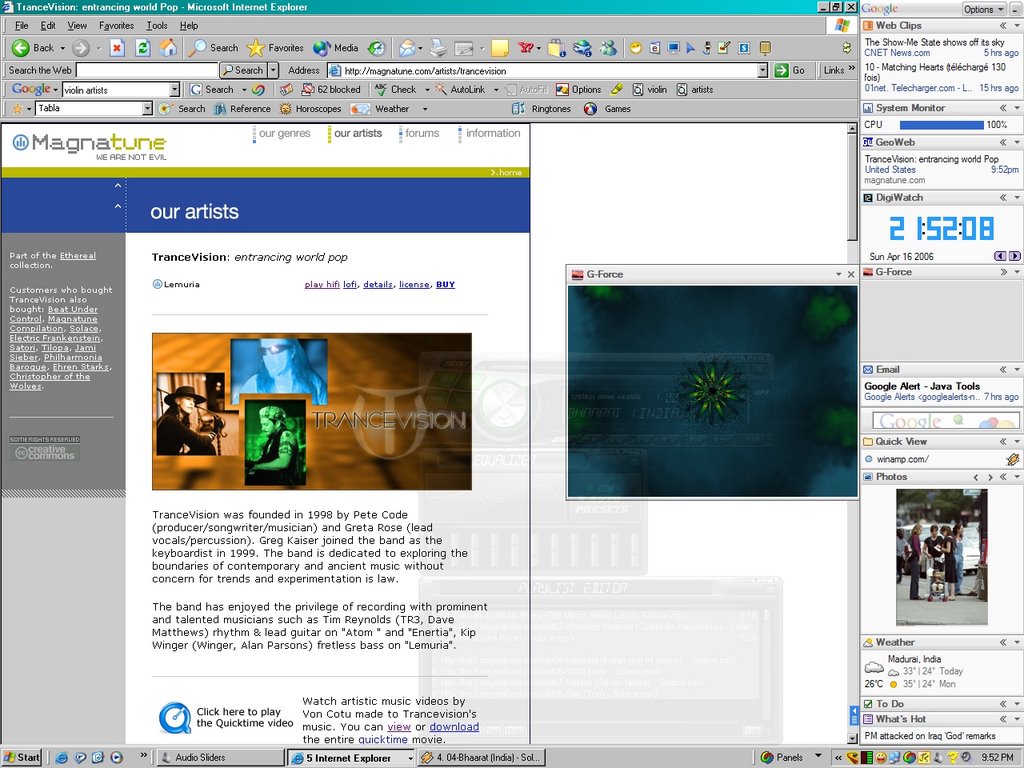Expand the G-Force sidebar panel
The height and width of the screenshot is (768, 1024).
1003,272
